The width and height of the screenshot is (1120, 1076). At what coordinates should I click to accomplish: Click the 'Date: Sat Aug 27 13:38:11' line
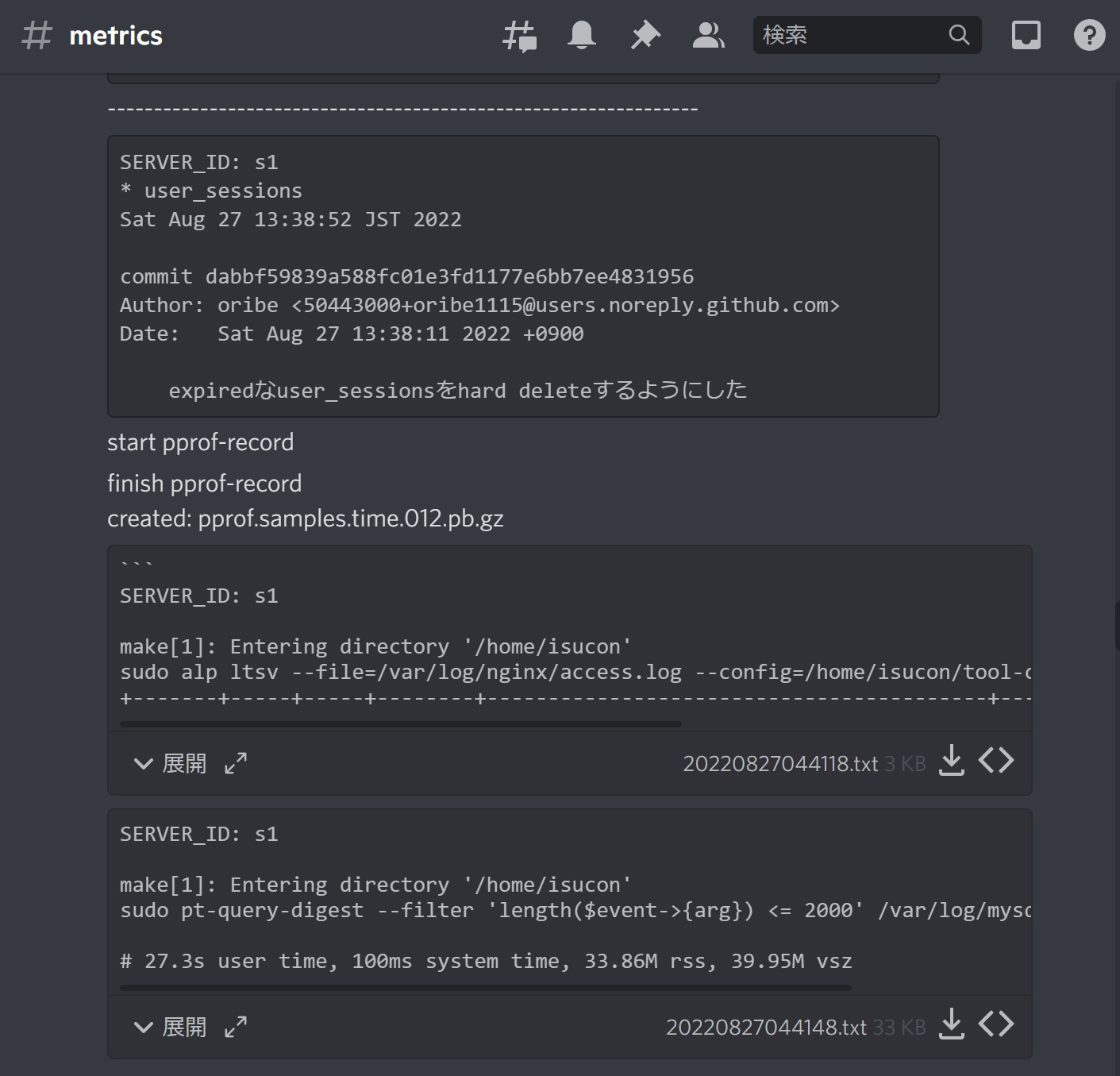[352, 334]
